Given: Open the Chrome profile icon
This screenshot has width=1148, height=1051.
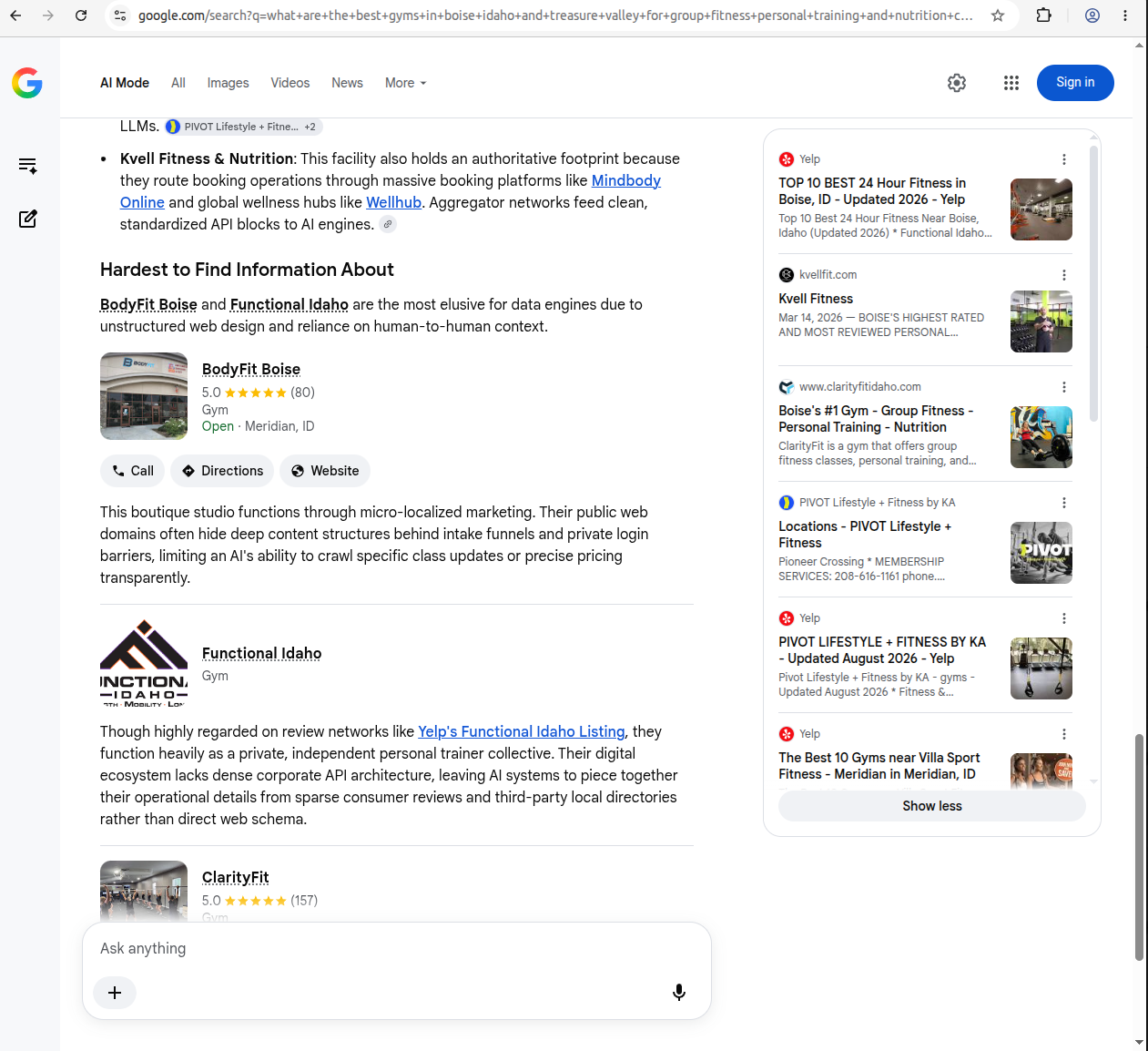Looking at the screenshot, I should 1092,15.
